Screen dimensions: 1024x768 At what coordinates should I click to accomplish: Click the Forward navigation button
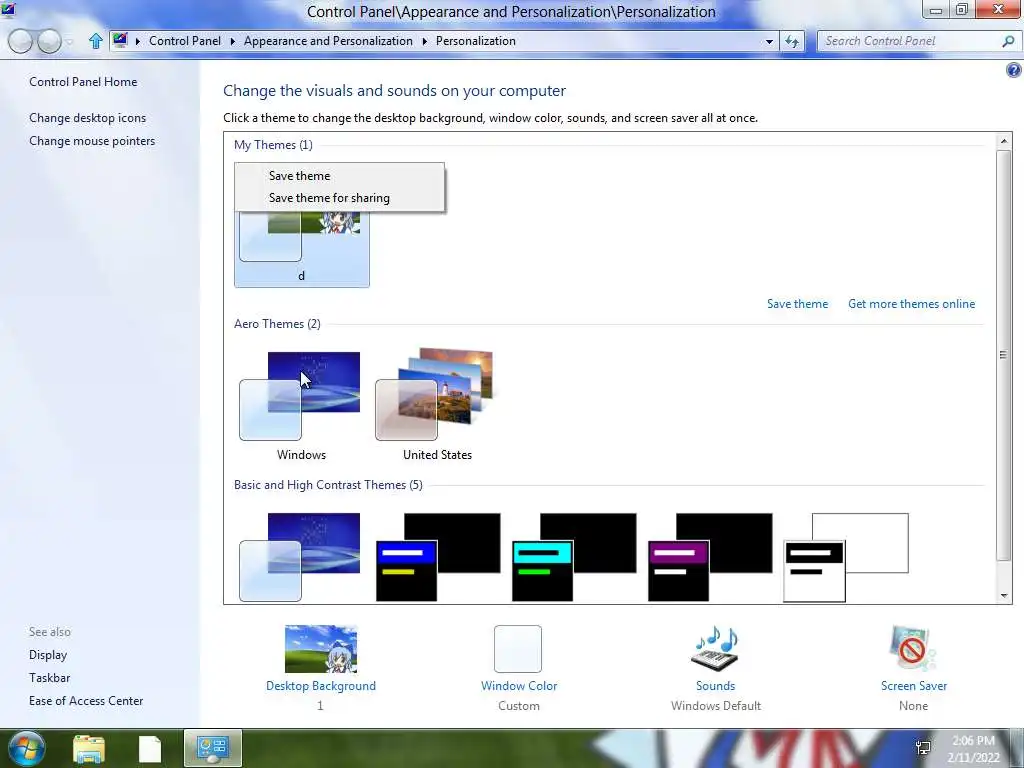click(49, 41)
